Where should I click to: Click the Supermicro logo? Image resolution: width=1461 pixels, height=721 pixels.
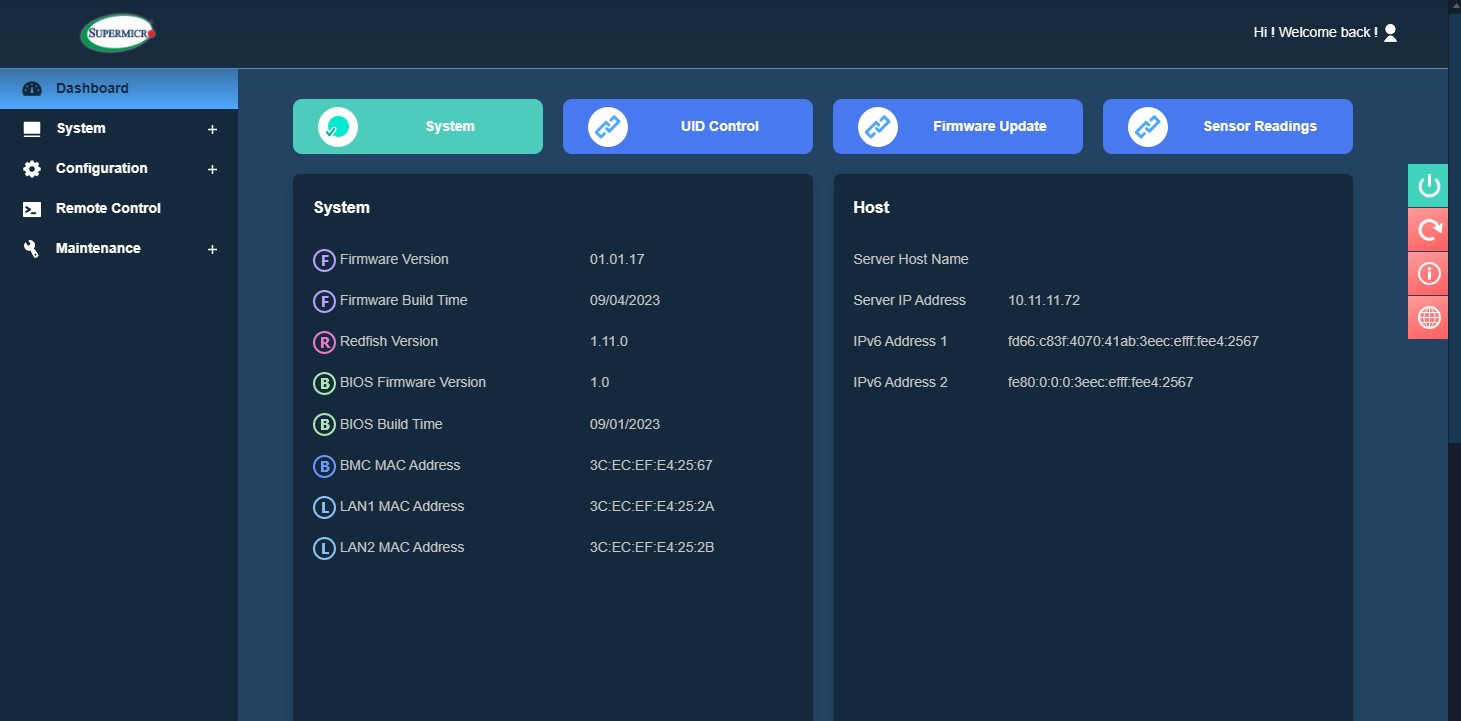point(118,34)
